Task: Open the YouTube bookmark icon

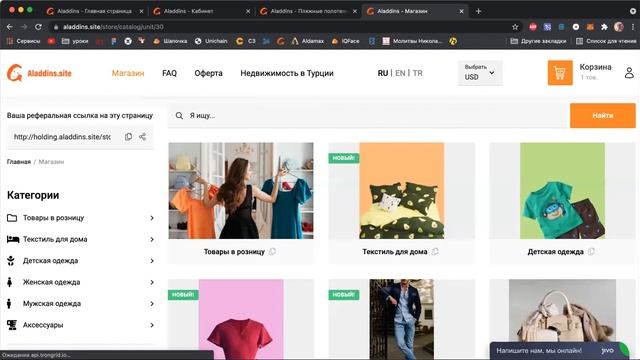Action: tap(51, 41)
